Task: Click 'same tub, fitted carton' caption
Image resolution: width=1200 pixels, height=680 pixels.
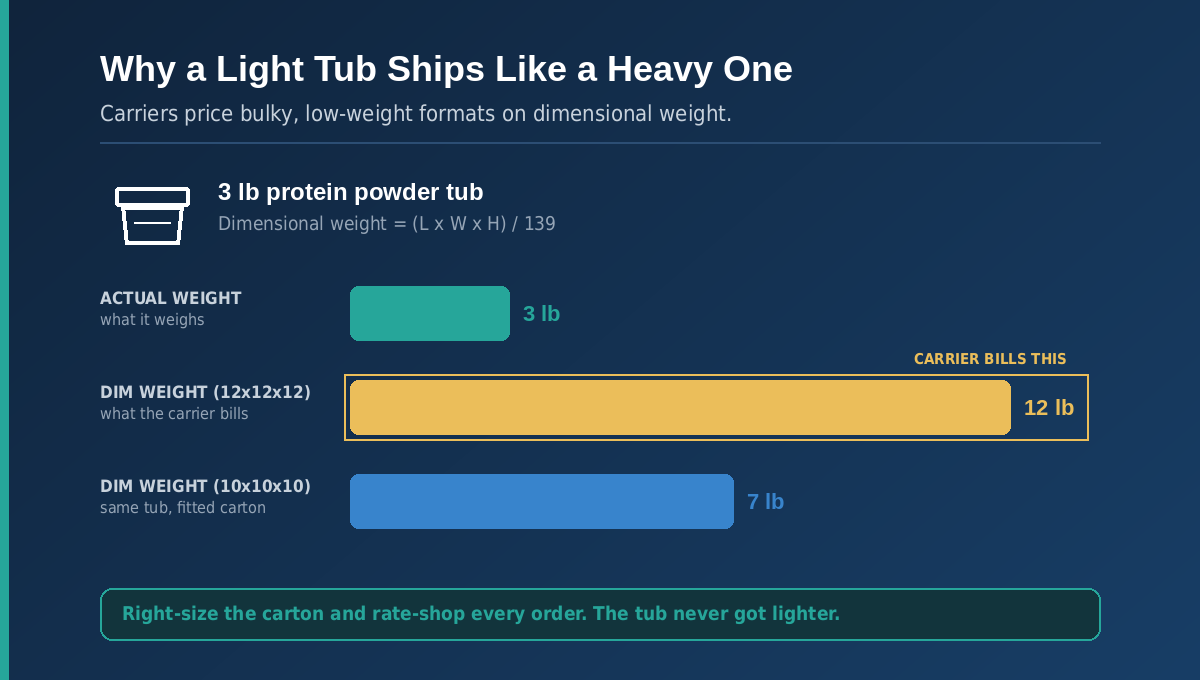Action: pyautogui.click(x=183, y=508)
